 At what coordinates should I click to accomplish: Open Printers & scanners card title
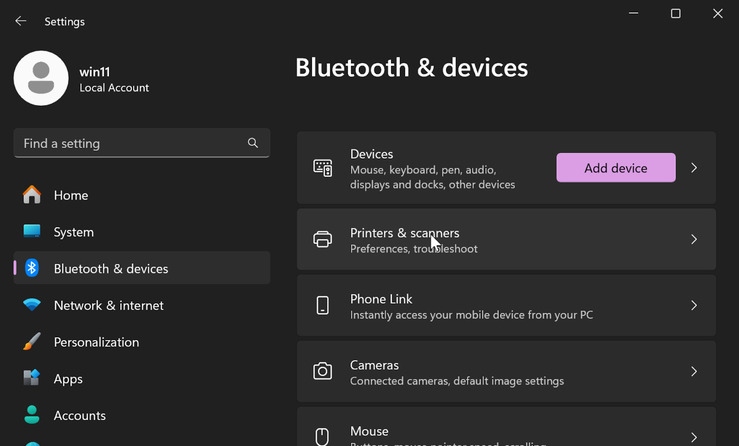tap(404, 233)
